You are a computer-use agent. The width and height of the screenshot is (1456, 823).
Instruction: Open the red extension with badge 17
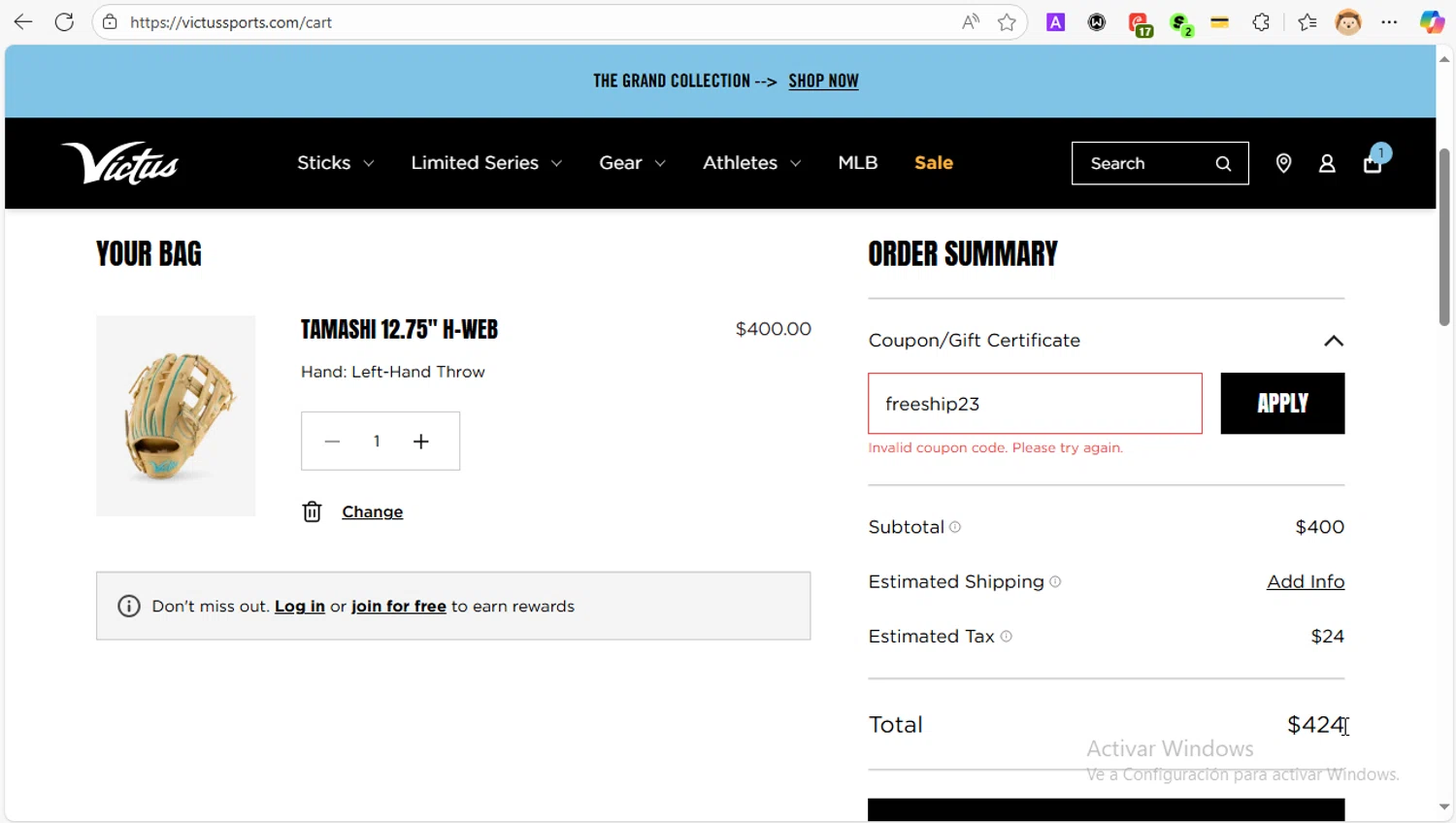(1140, 23)
